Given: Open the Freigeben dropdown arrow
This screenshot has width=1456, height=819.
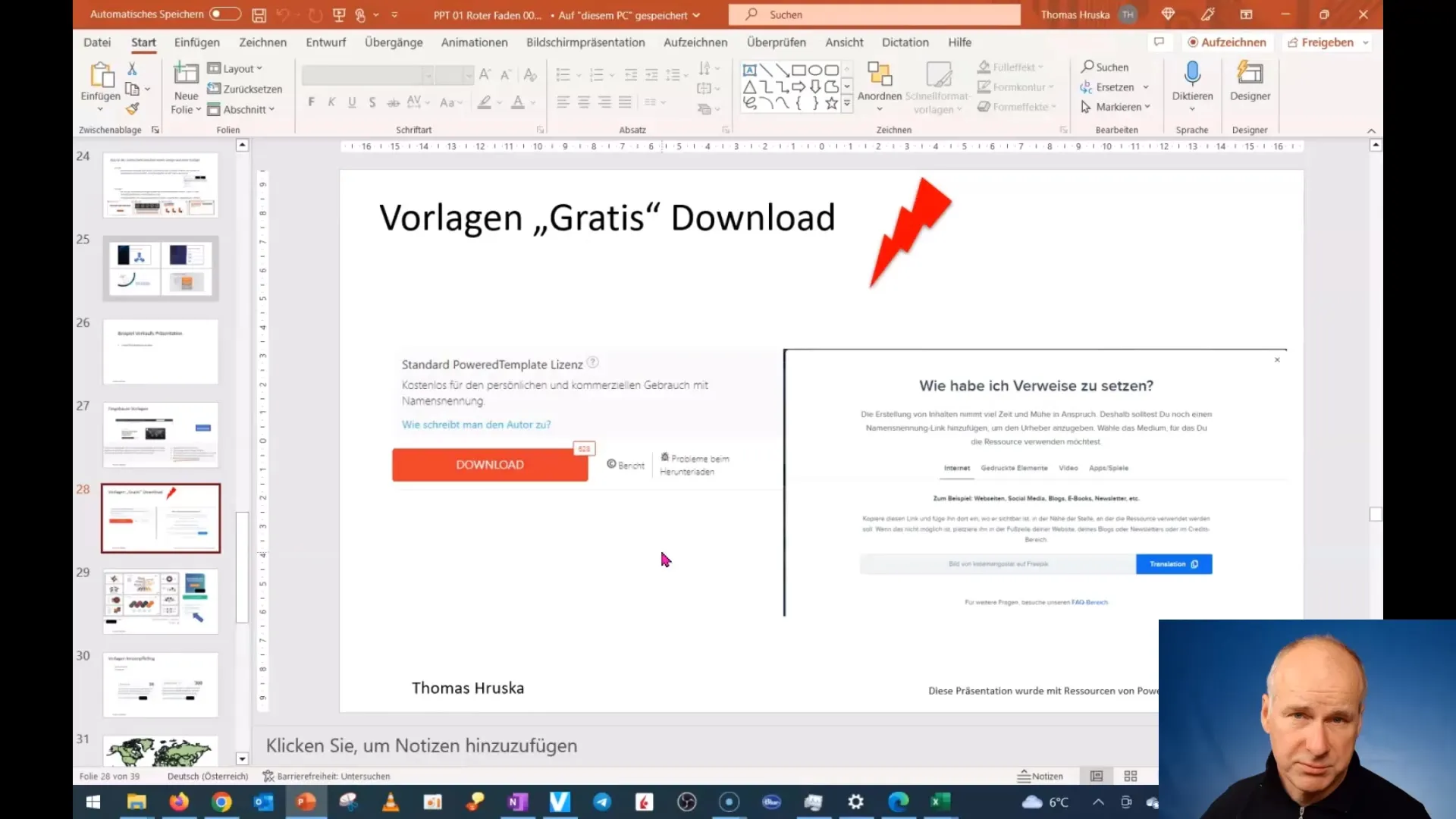Looking at the screenshot, I should (x=1366, y=42).
